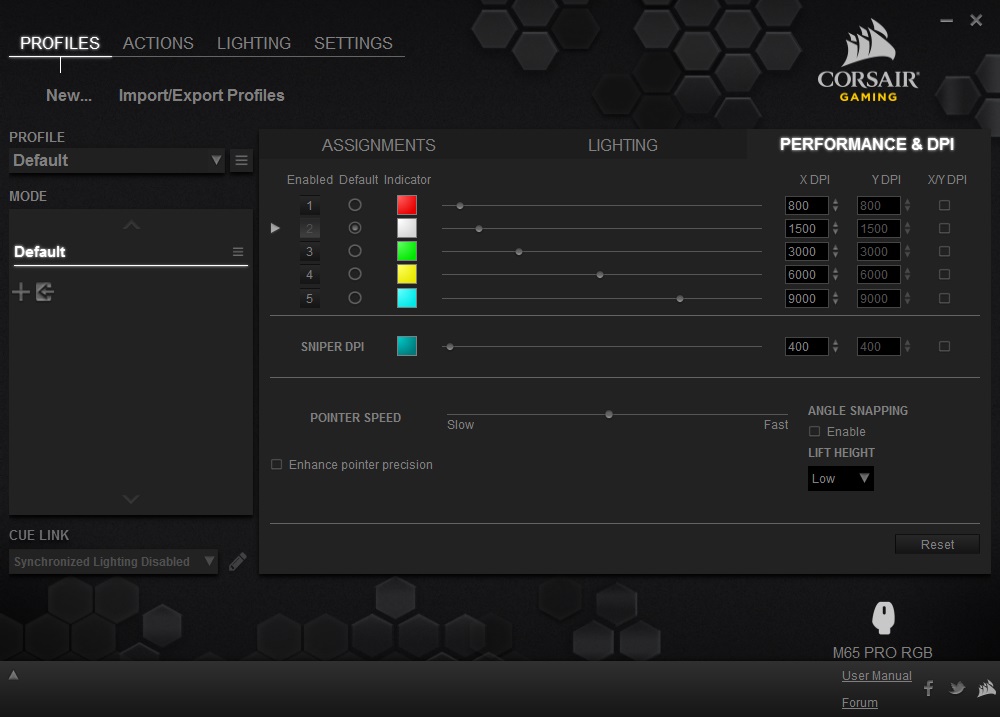The image size is (1000, 717).
Task: Open the profile options menu icon
Action: pyautogui.click(x=241, y=160)
